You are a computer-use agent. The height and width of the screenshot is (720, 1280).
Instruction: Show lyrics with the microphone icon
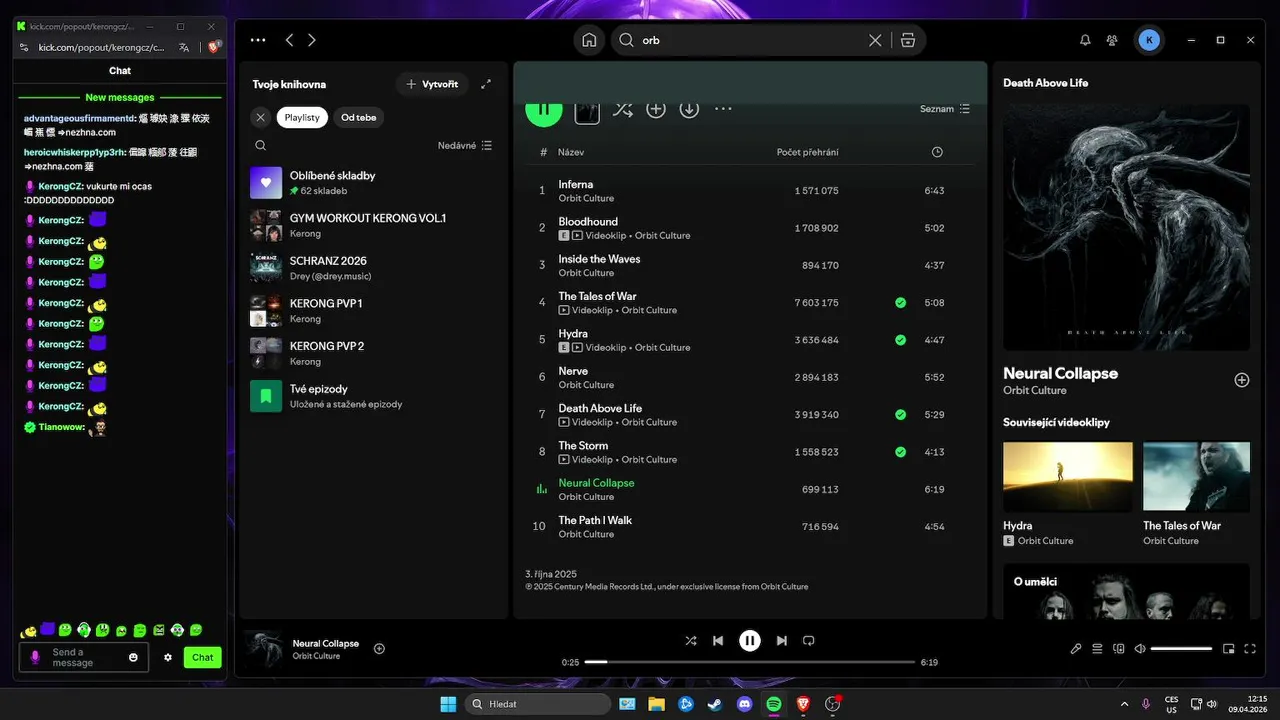pyautogui.click(x=1076, y=649)
